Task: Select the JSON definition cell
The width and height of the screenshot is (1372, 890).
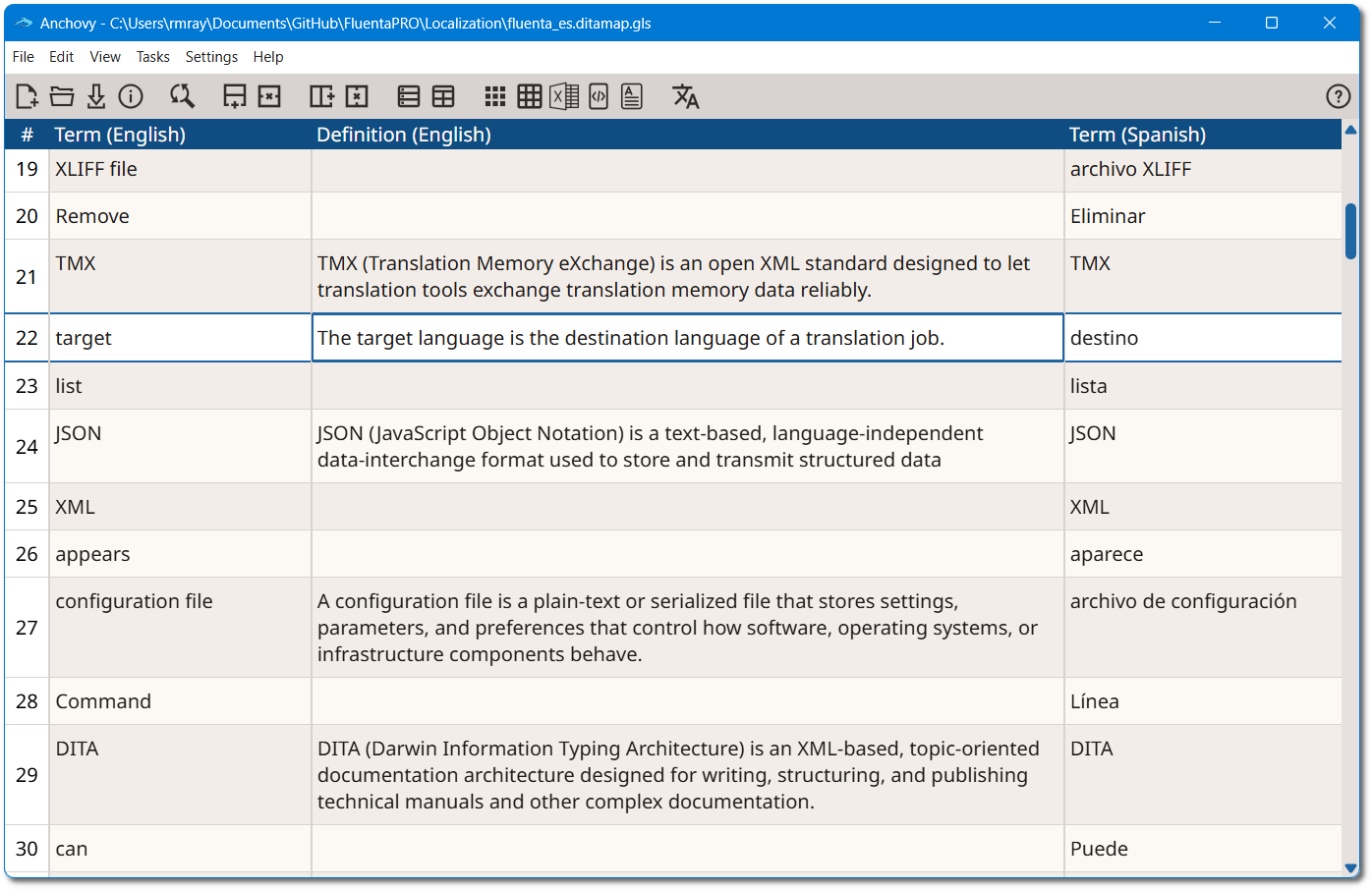Action: coord(688,446)
